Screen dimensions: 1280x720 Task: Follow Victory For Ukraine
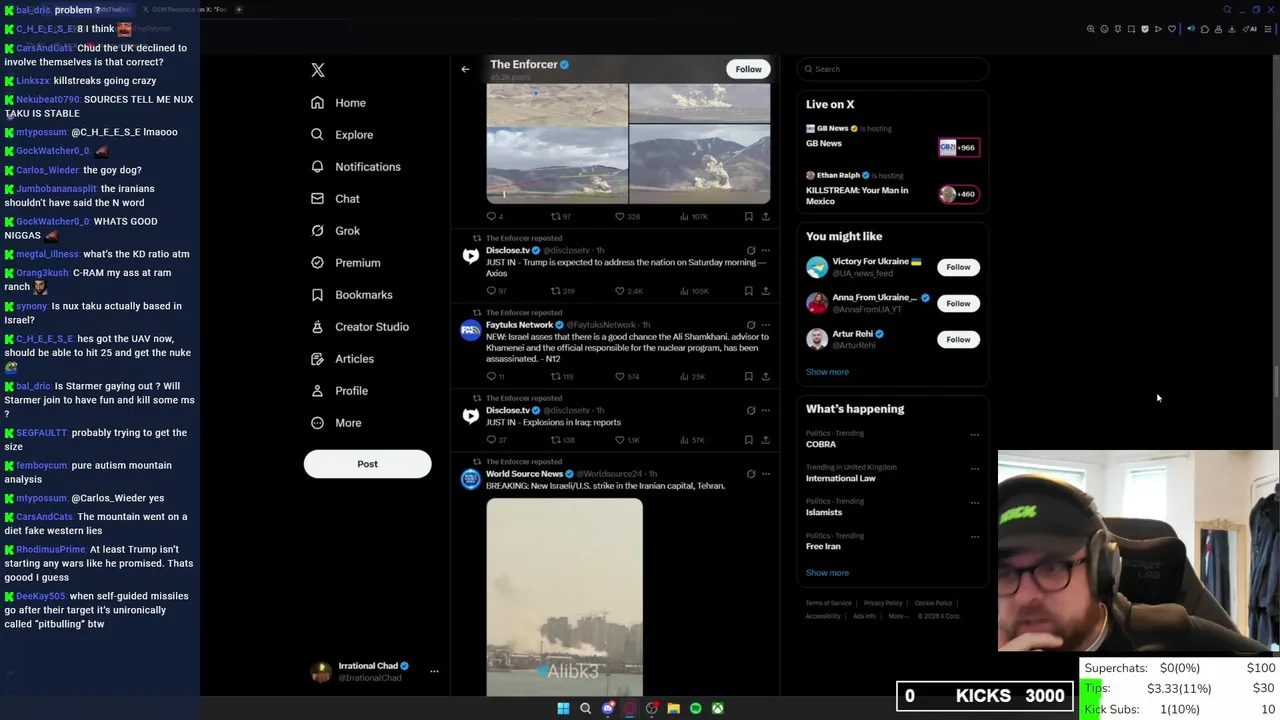(x=958, y=267)
